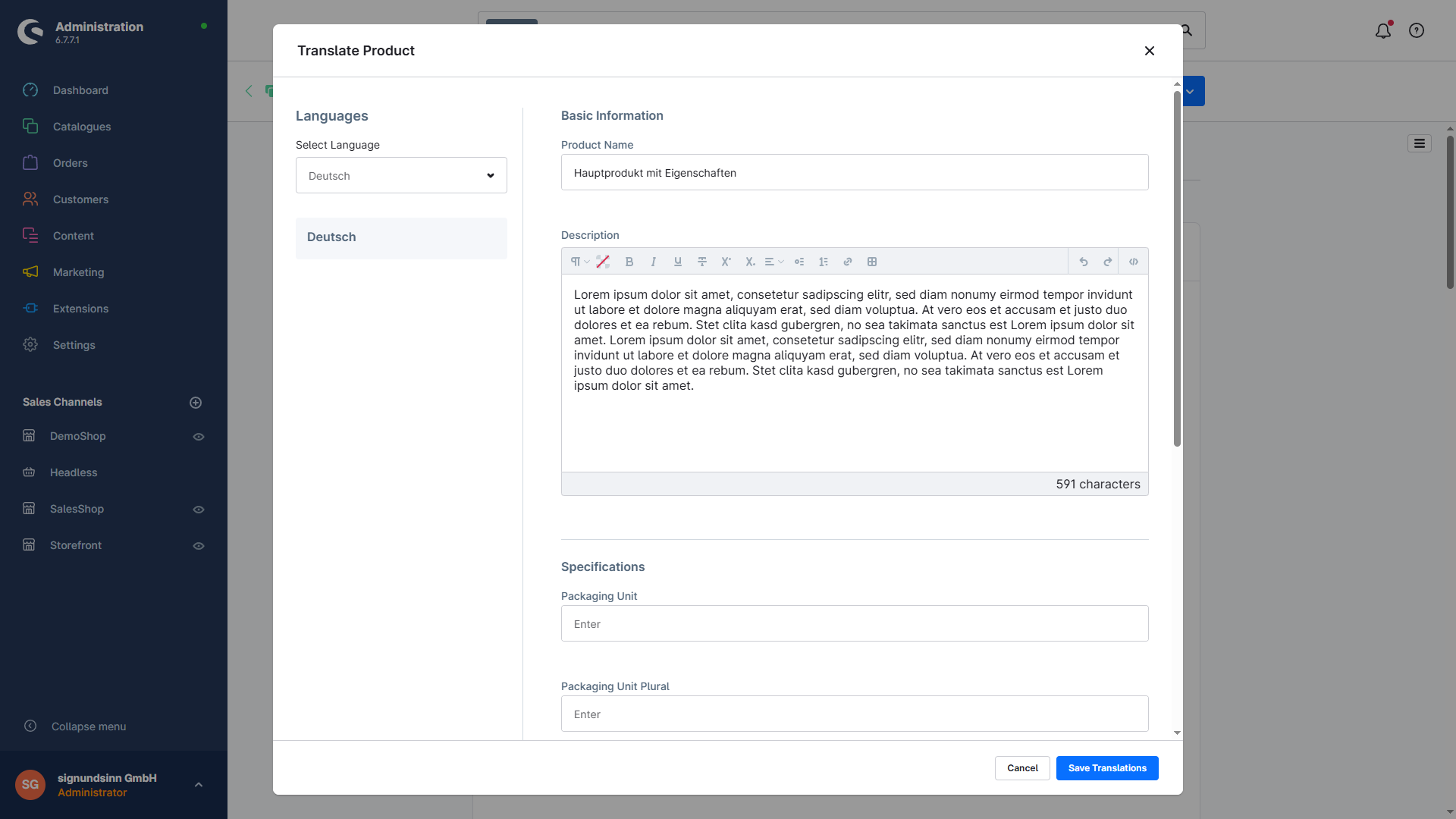Insert a link using the link icon
Screen dimensions: 1456x819
point(848,262)
